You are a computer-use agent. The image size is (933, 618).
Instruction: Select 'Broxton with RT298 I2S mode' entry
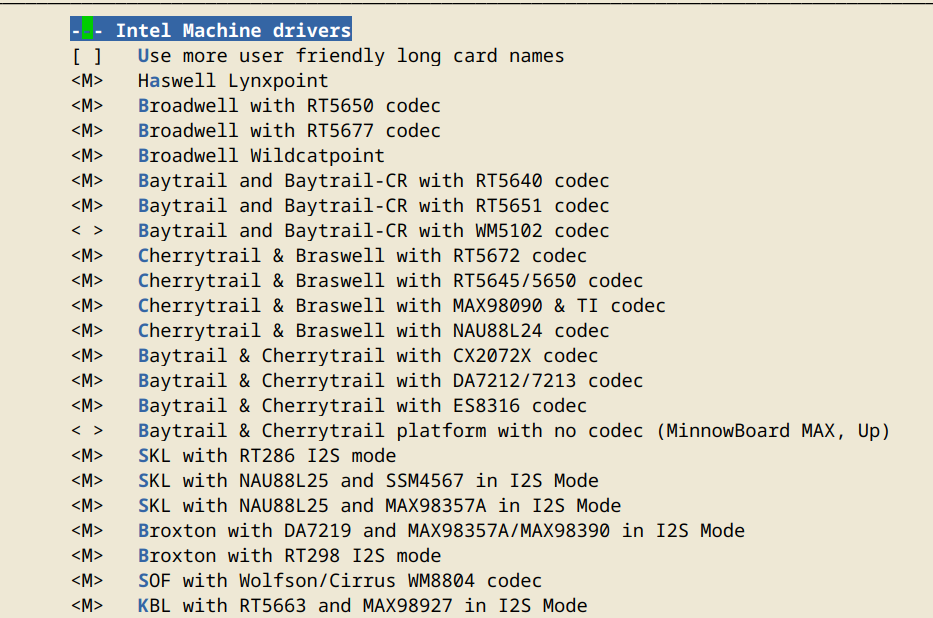290,556
